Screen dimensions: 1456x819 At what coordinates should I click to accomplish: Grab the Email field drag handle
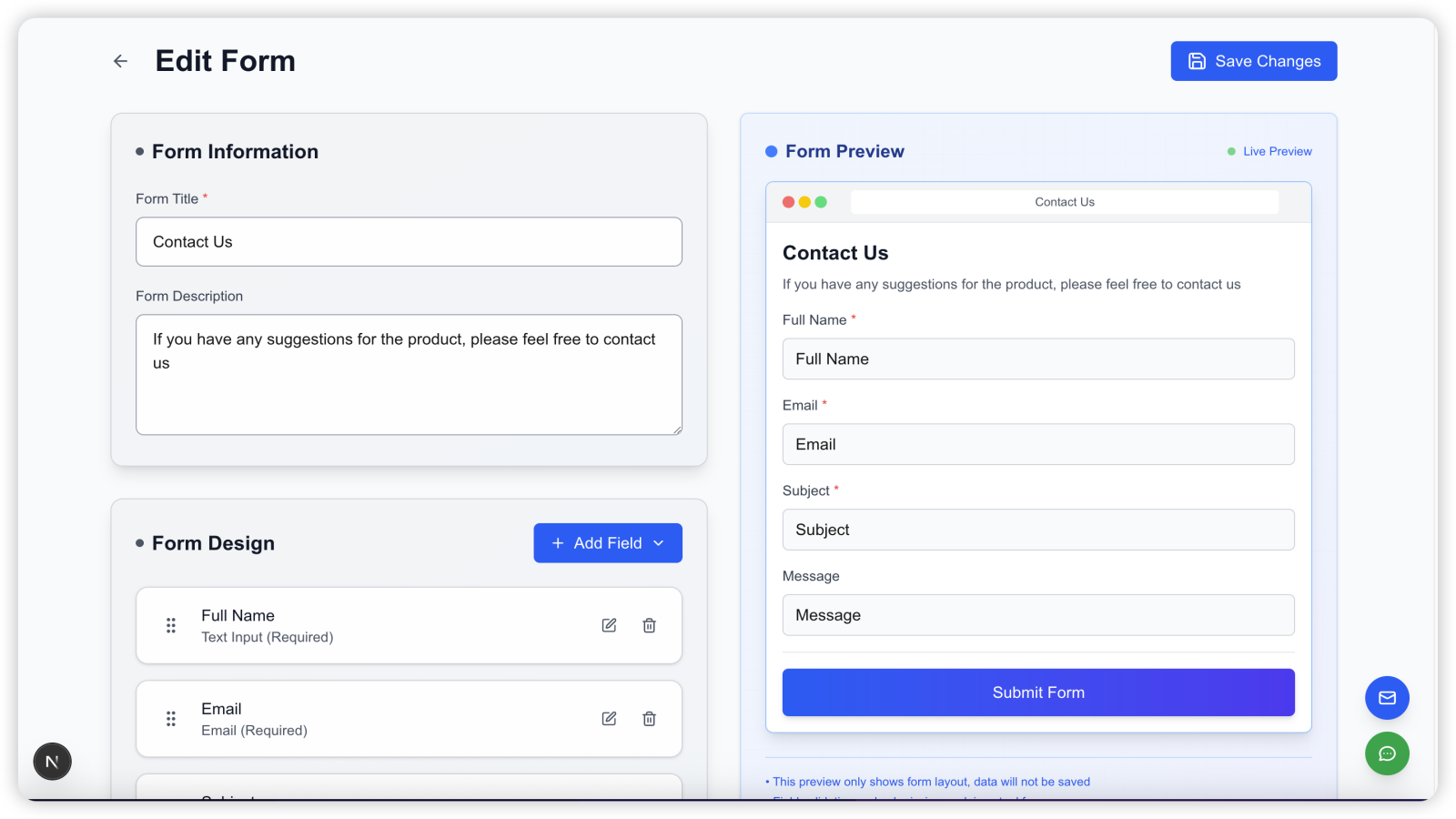(x=171, y=719)
